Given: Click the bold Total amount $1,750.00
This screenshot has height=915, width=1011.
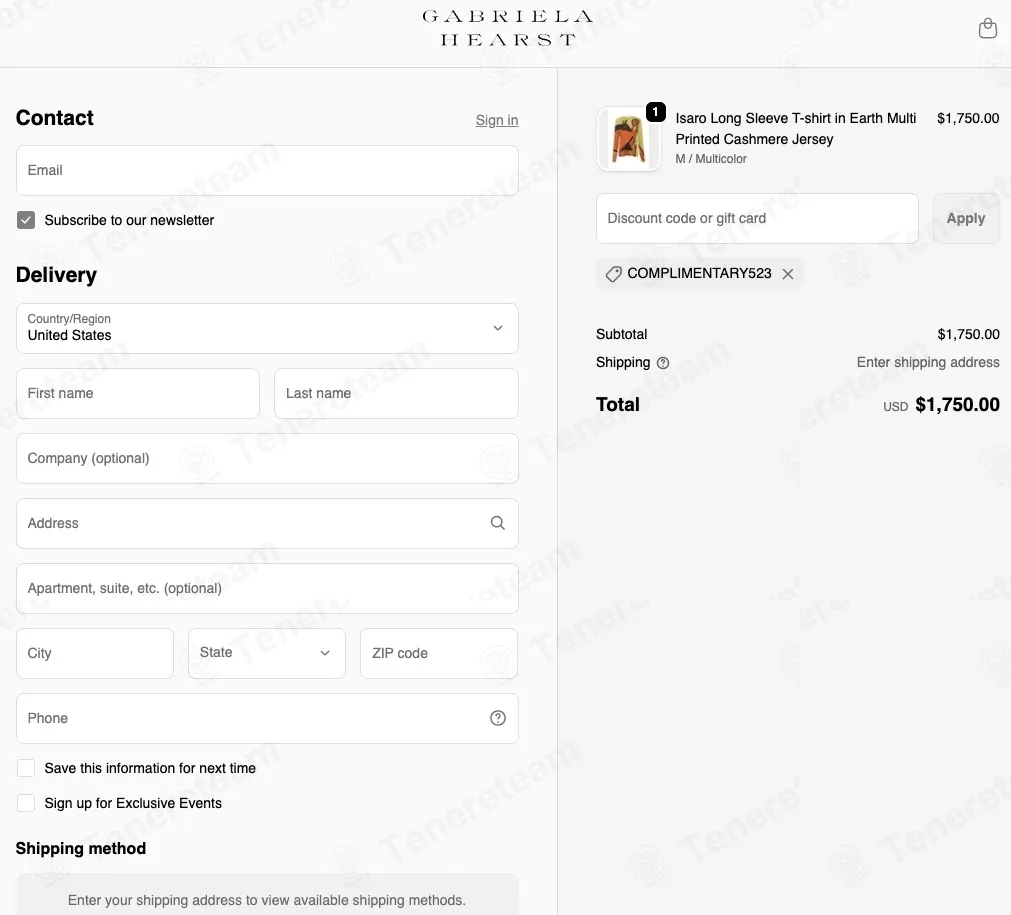Looking at the screenshot, I should click(957, 404).
